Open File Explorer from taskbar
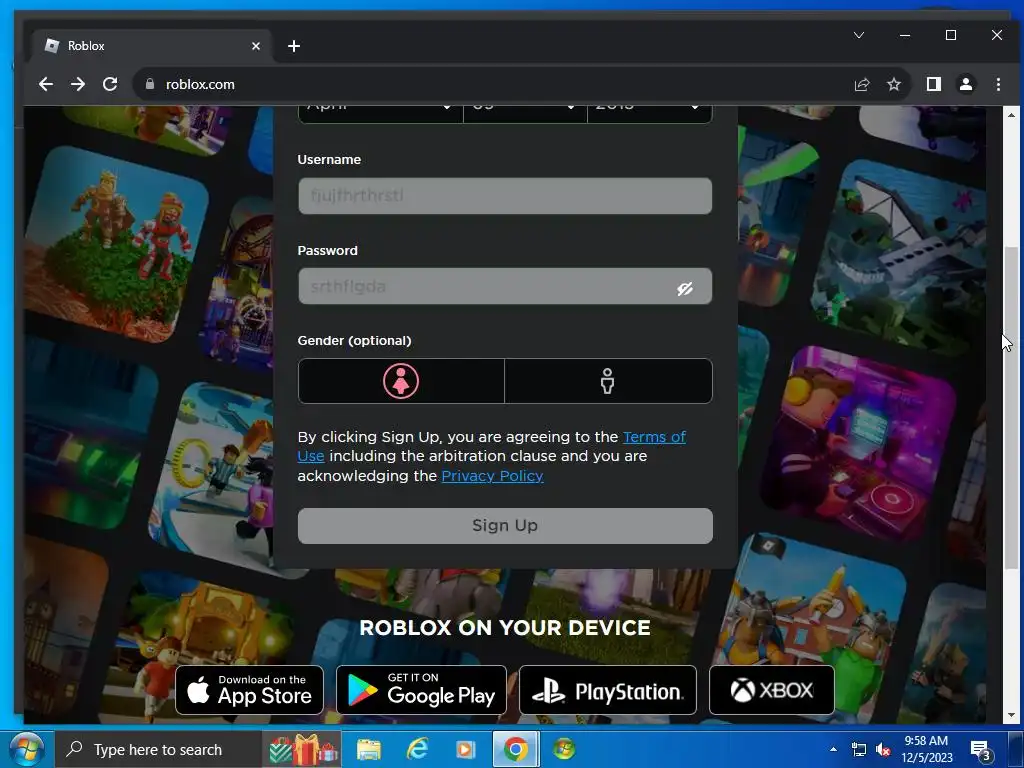Screen dimensions: 1024x768 coord(368,750)
